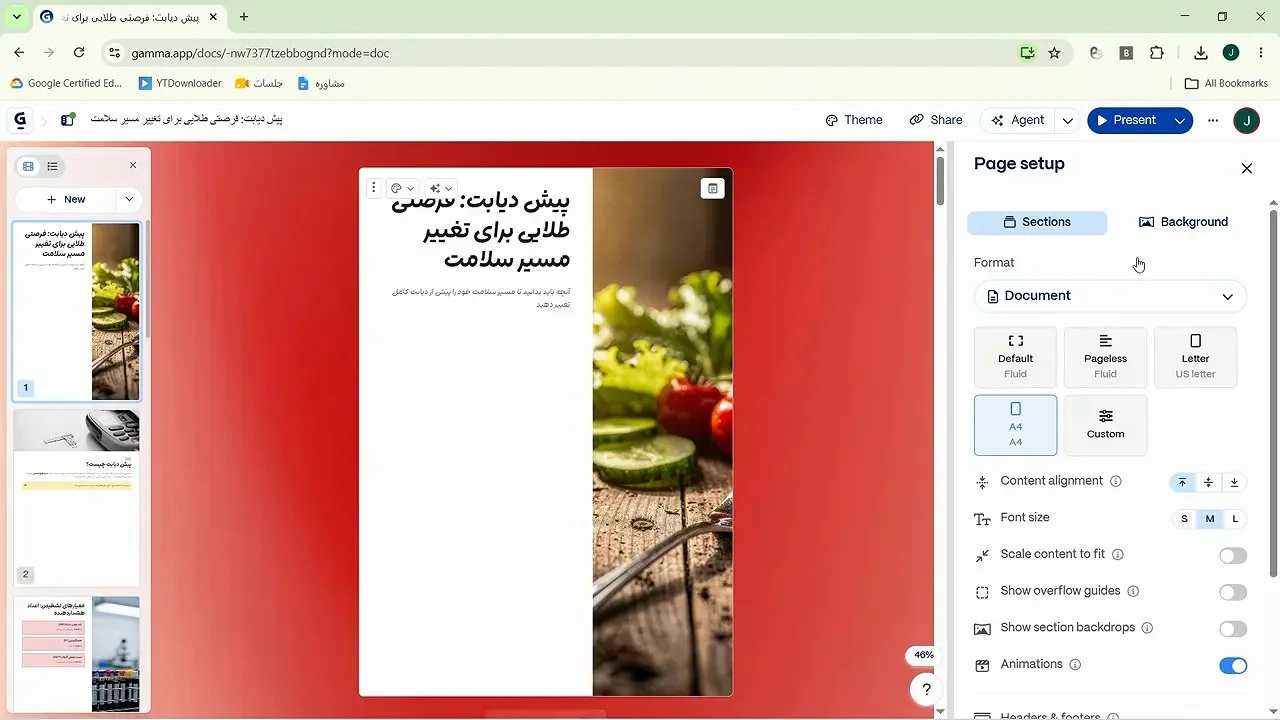The height and width of the screenshot is (720, 1280).
Task: Open the help question mark button
Action: pyautogui.click(x=926, y=689)
